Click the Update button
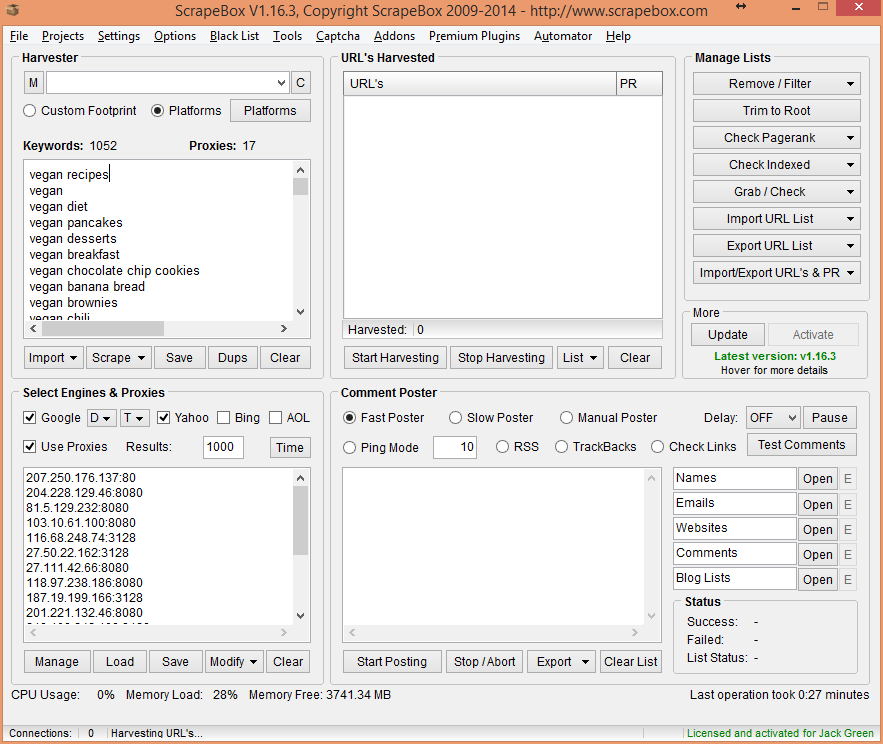 click(728, 335)
